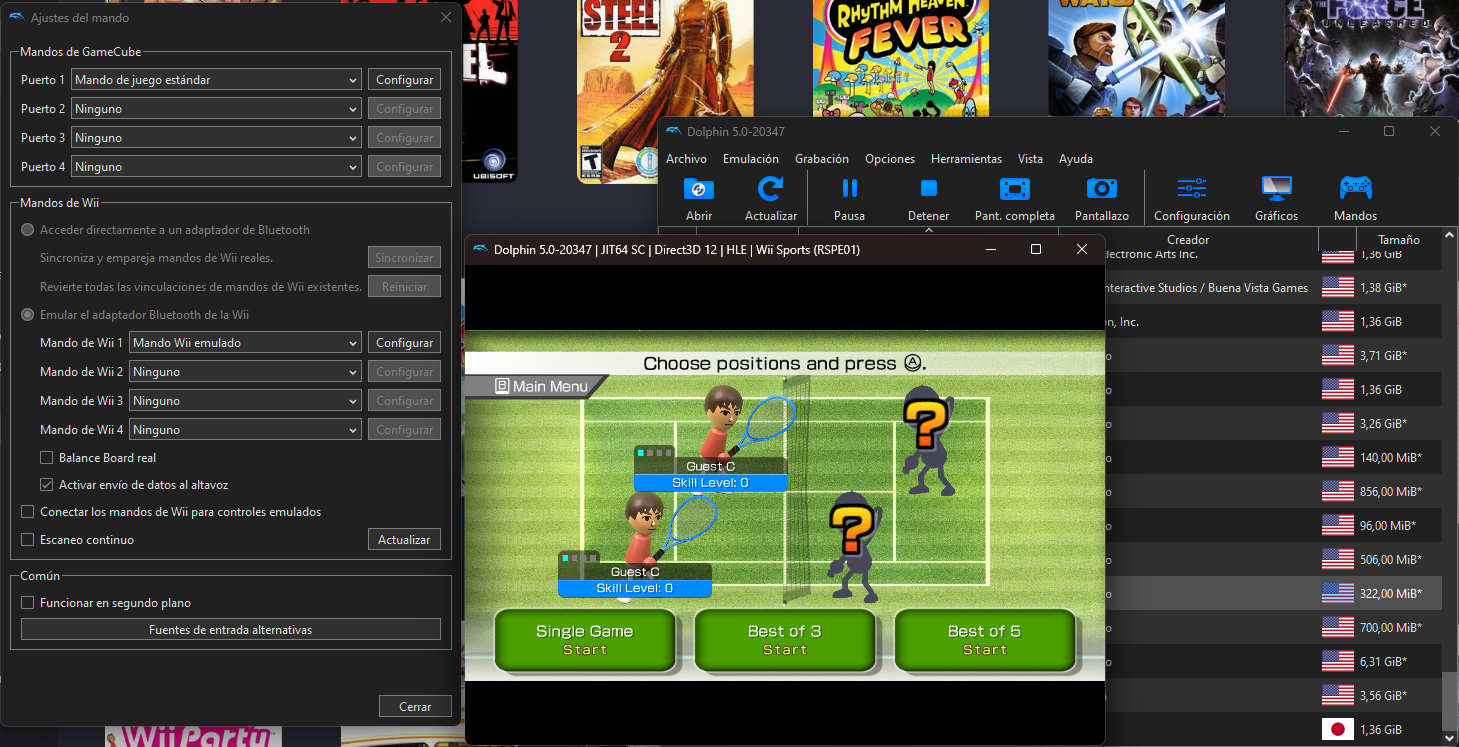The image size is (1459, 747).
Task: Select Acceder directamente a un adaptador de Bluetooth
Action: pyautogui.click(x=27, y=230)
